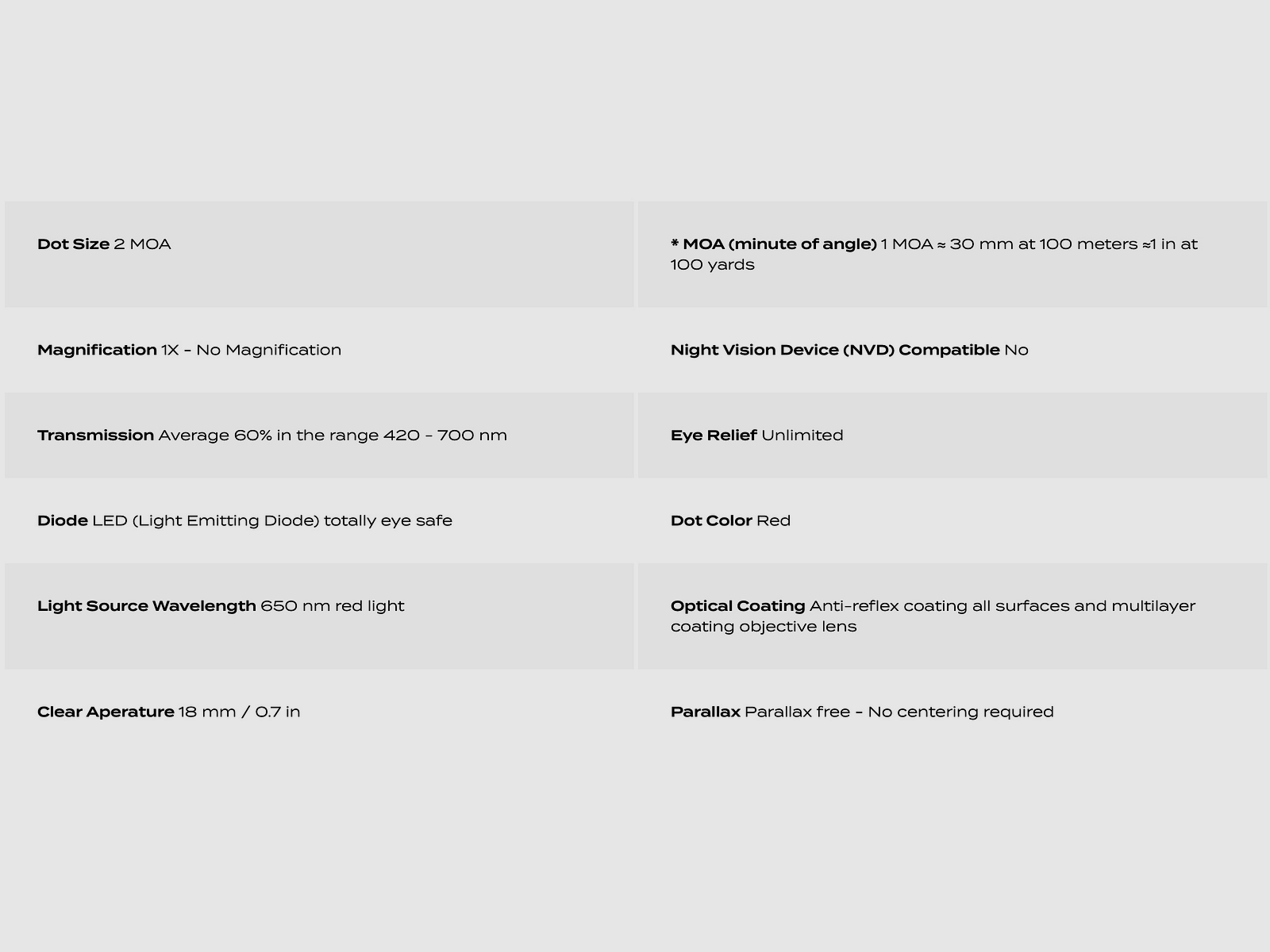Select the '1X – No Magnification' text
The width and height of the screenshot is (1270, 952).
[x=252, y=350]
